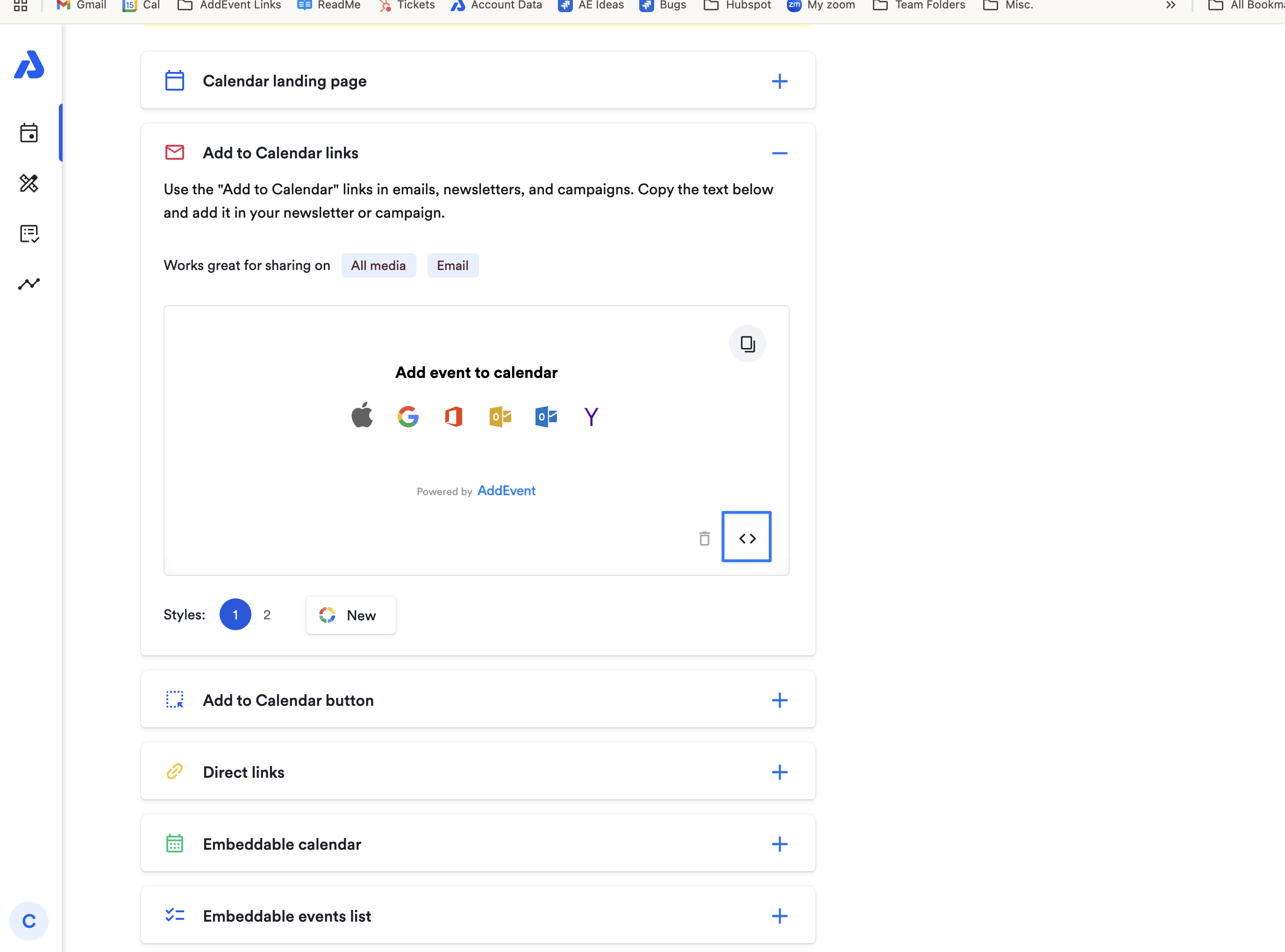Screen dimensions: 1285x952
Task: Click the Yahoo calendar icon
Action: coord(591,416)
